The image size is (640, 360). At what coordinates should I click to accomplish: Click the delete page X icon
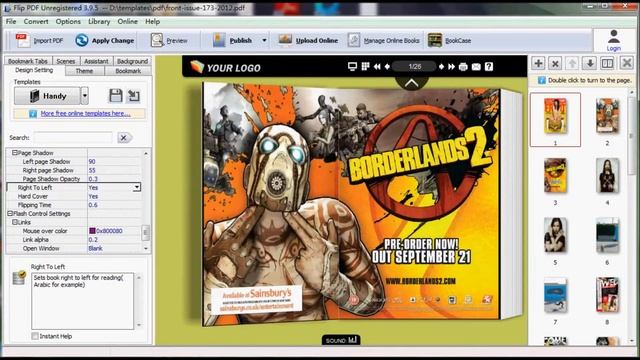[555, 63]
